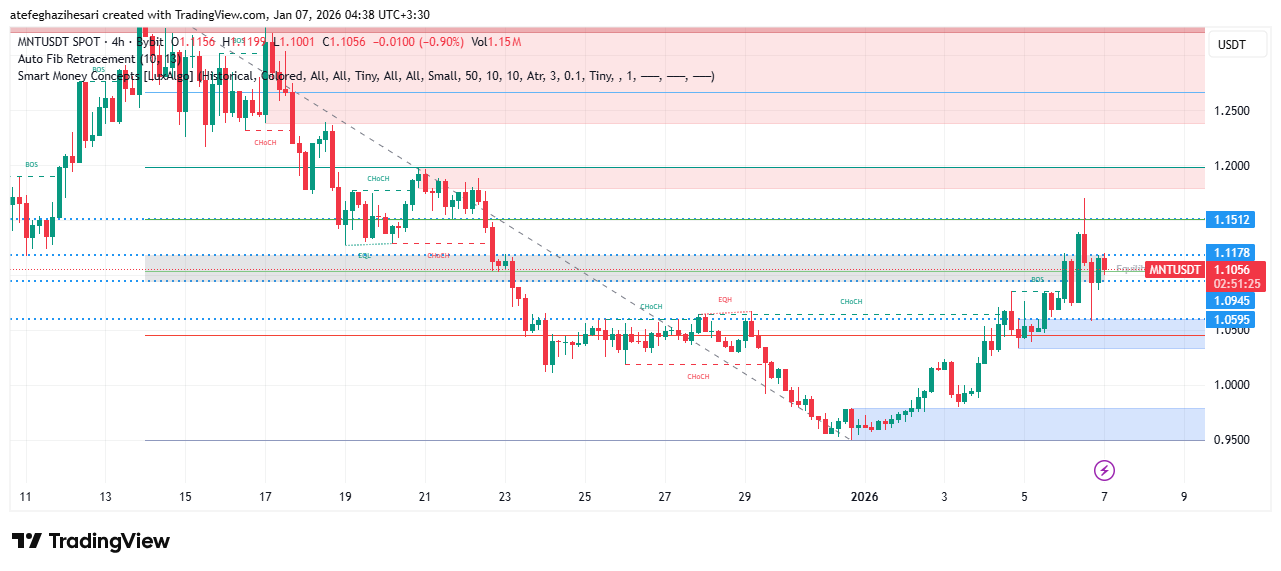1281x571 pixels.
Task: Click the 23 date on time axis
Action: click(504, 496)
